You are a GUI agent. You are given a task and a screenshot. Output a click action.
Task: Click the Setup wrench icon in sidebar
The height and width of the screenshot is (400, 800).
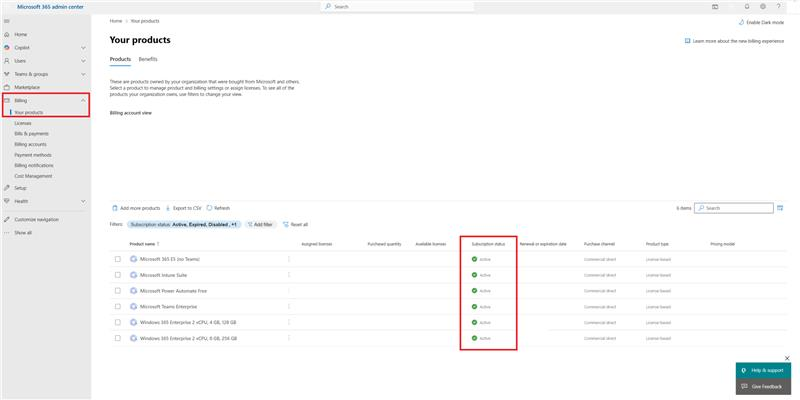pyautogui.click(x=7, y=188)
